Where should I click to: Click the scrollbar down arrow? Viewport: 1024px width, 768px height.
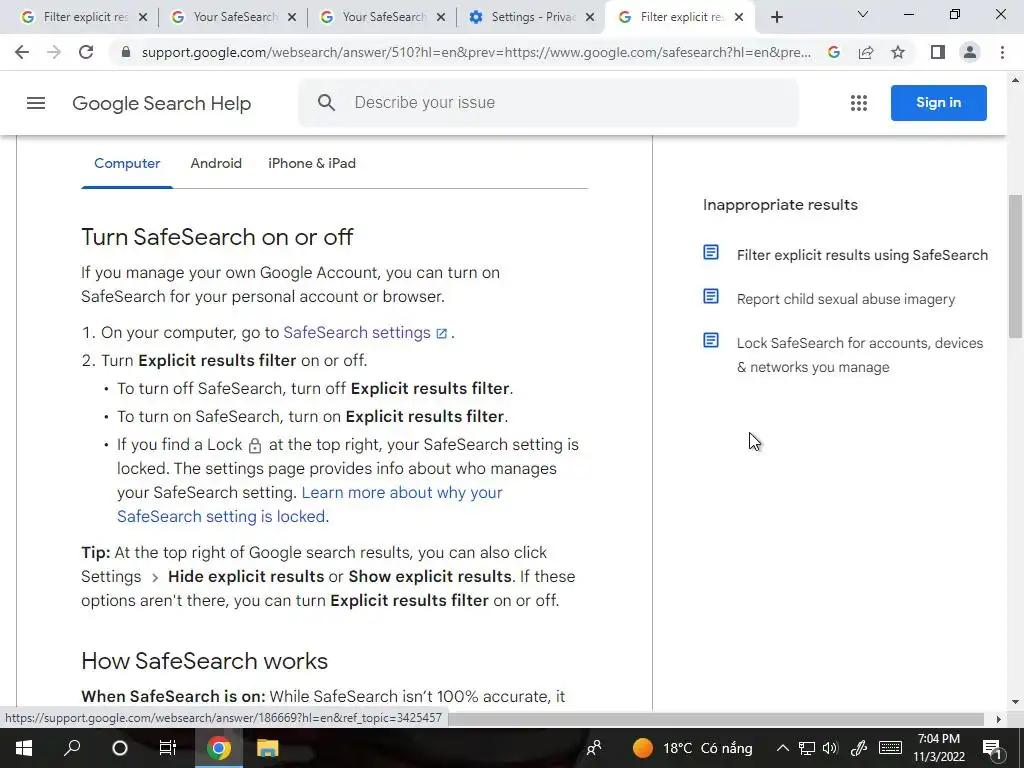point(1015,702)
